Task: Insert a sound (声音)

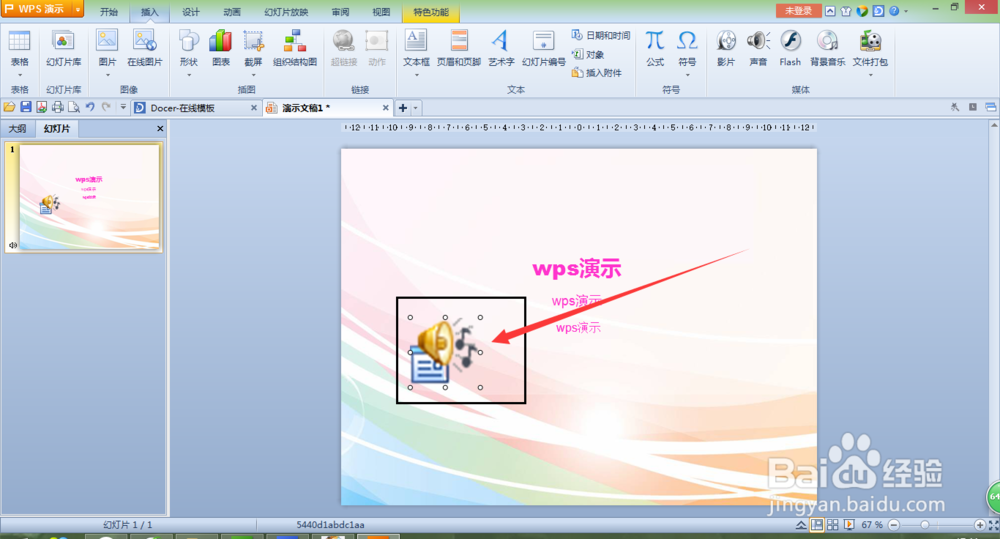Action: [758, 48]
